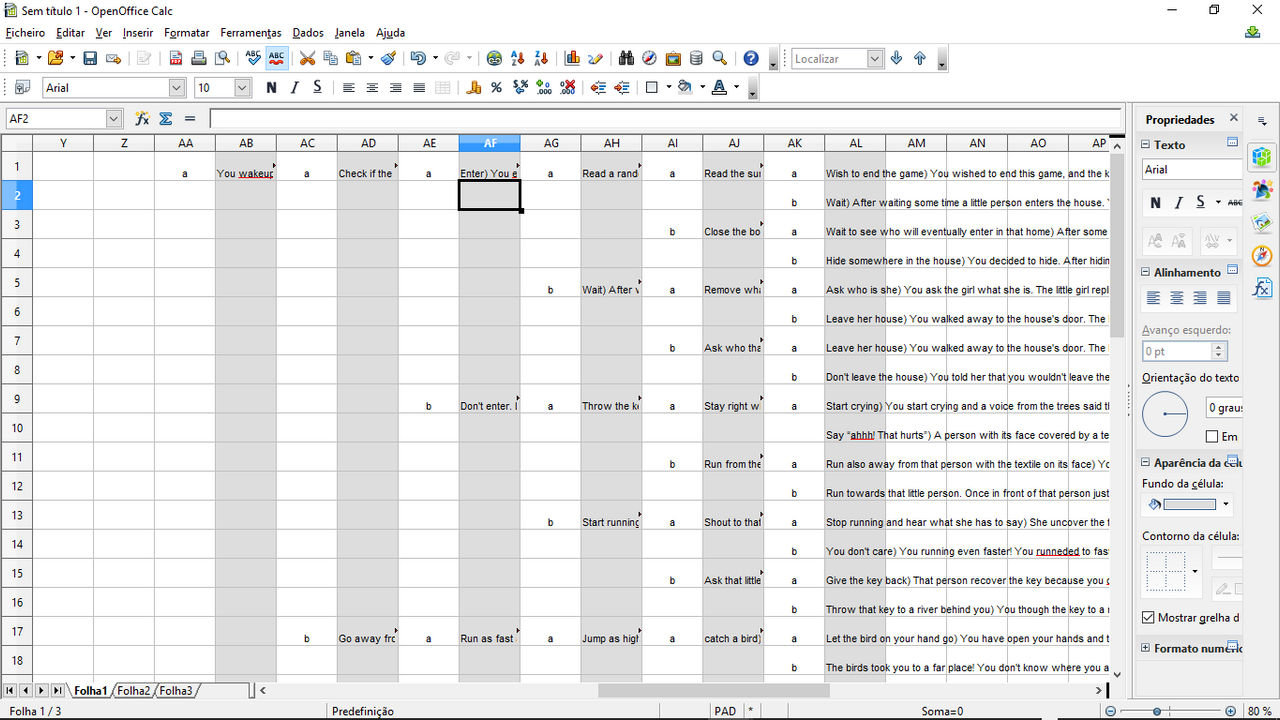
Task: Switch to the Folha3 sheet tab
Action: [x=176, y=690]
